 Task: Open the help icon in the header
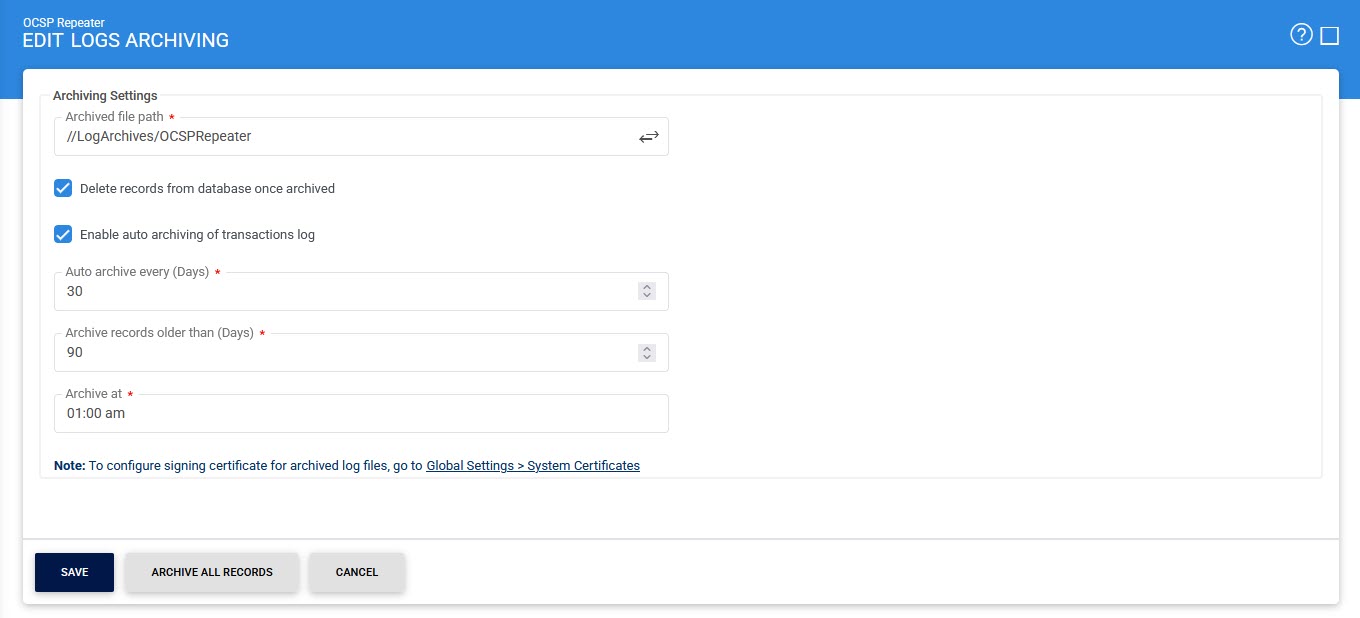click(1300, 36)
